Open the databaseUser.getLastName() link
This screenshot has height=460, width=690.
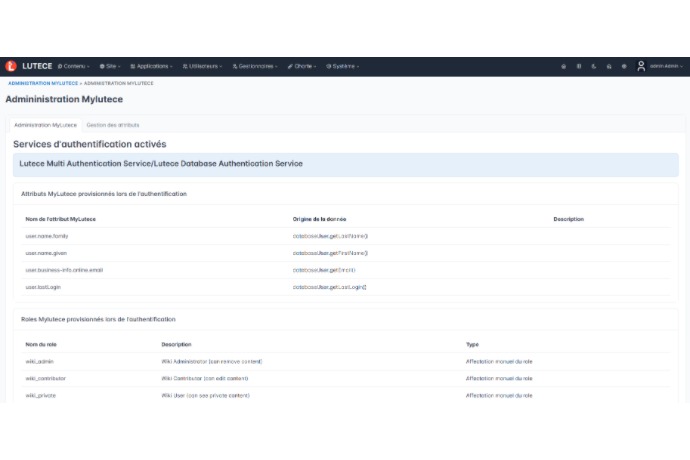(x=330, y=236)
